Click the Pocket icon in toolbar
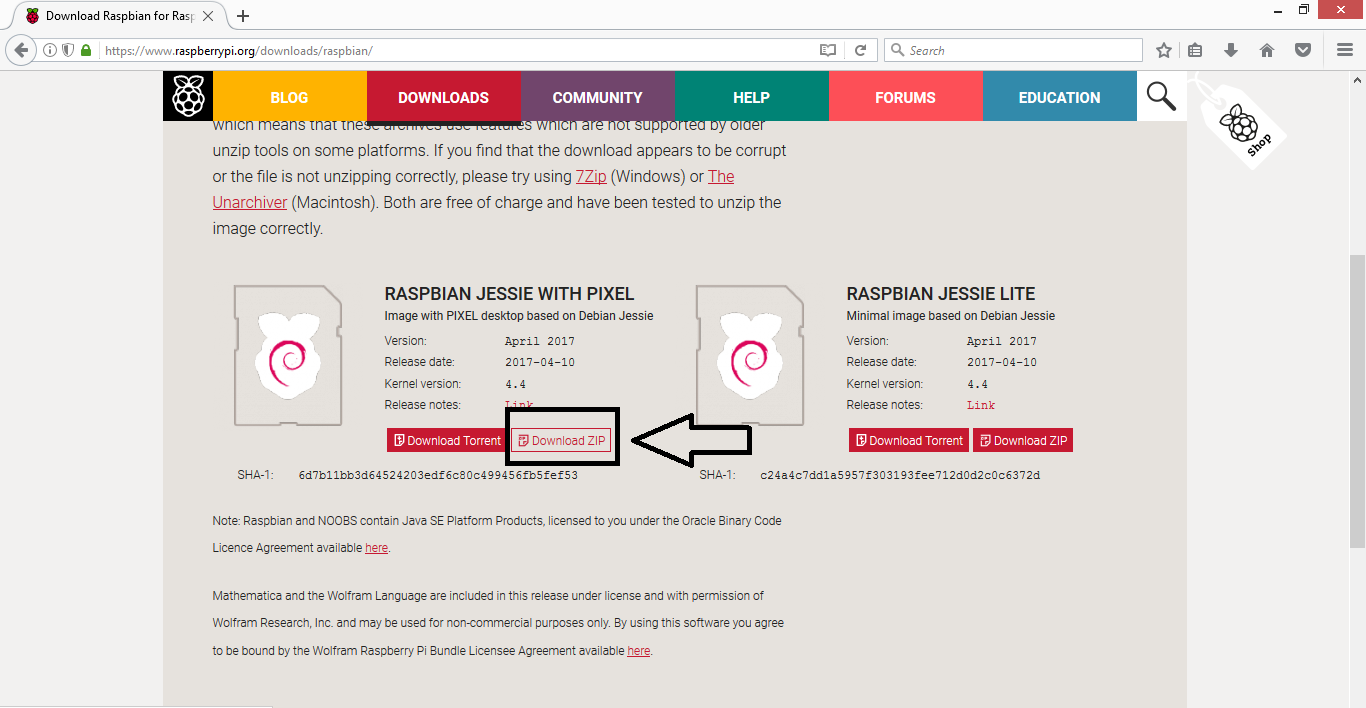This screenshot has width=1366, height=708. pyautogui.click(x=1302, y=50)
